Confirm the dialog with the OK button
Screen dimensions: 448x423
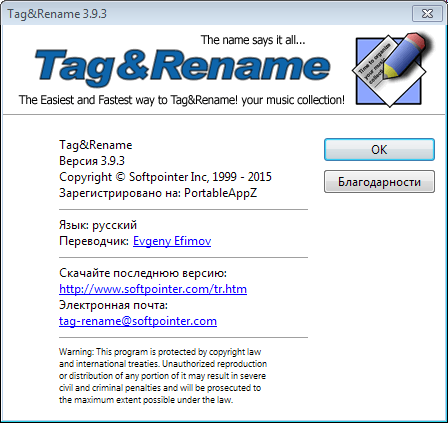coord(379,150)
